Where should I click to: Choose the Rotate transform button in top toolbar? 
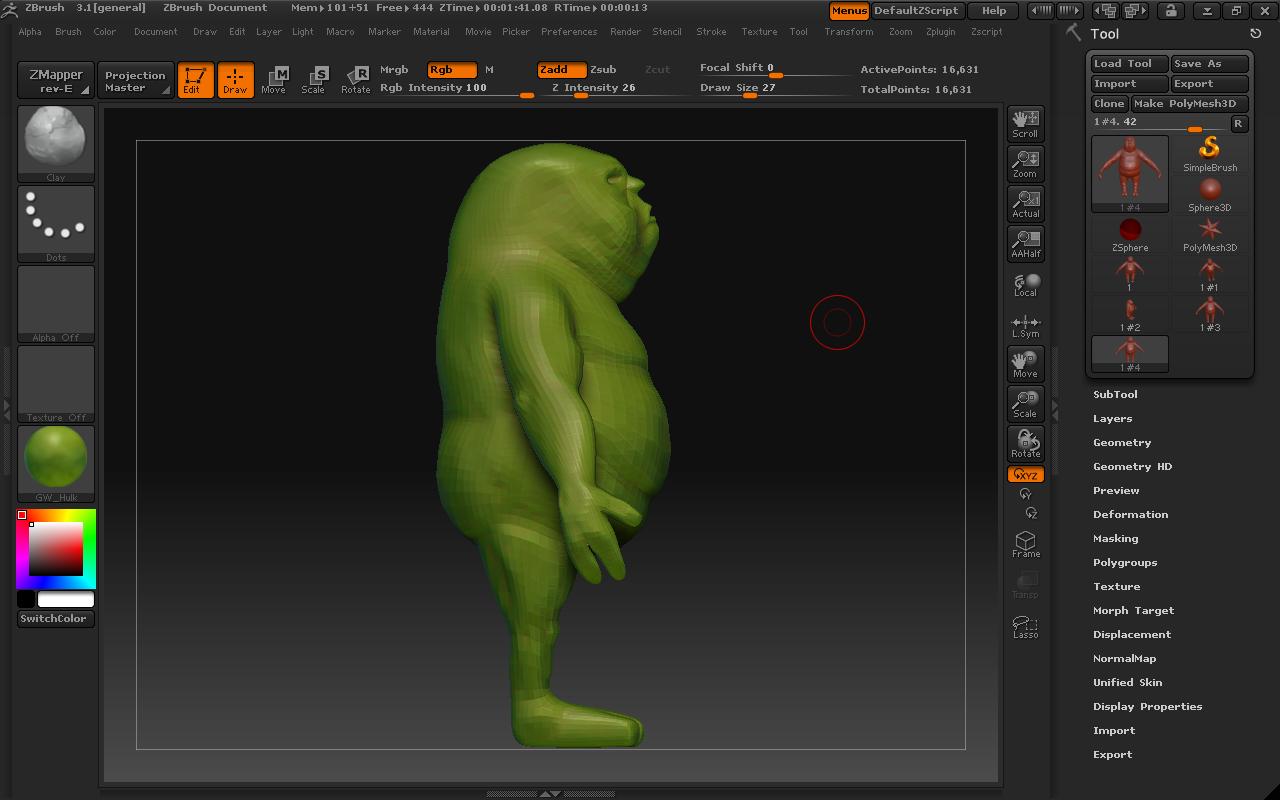(355, 80)
